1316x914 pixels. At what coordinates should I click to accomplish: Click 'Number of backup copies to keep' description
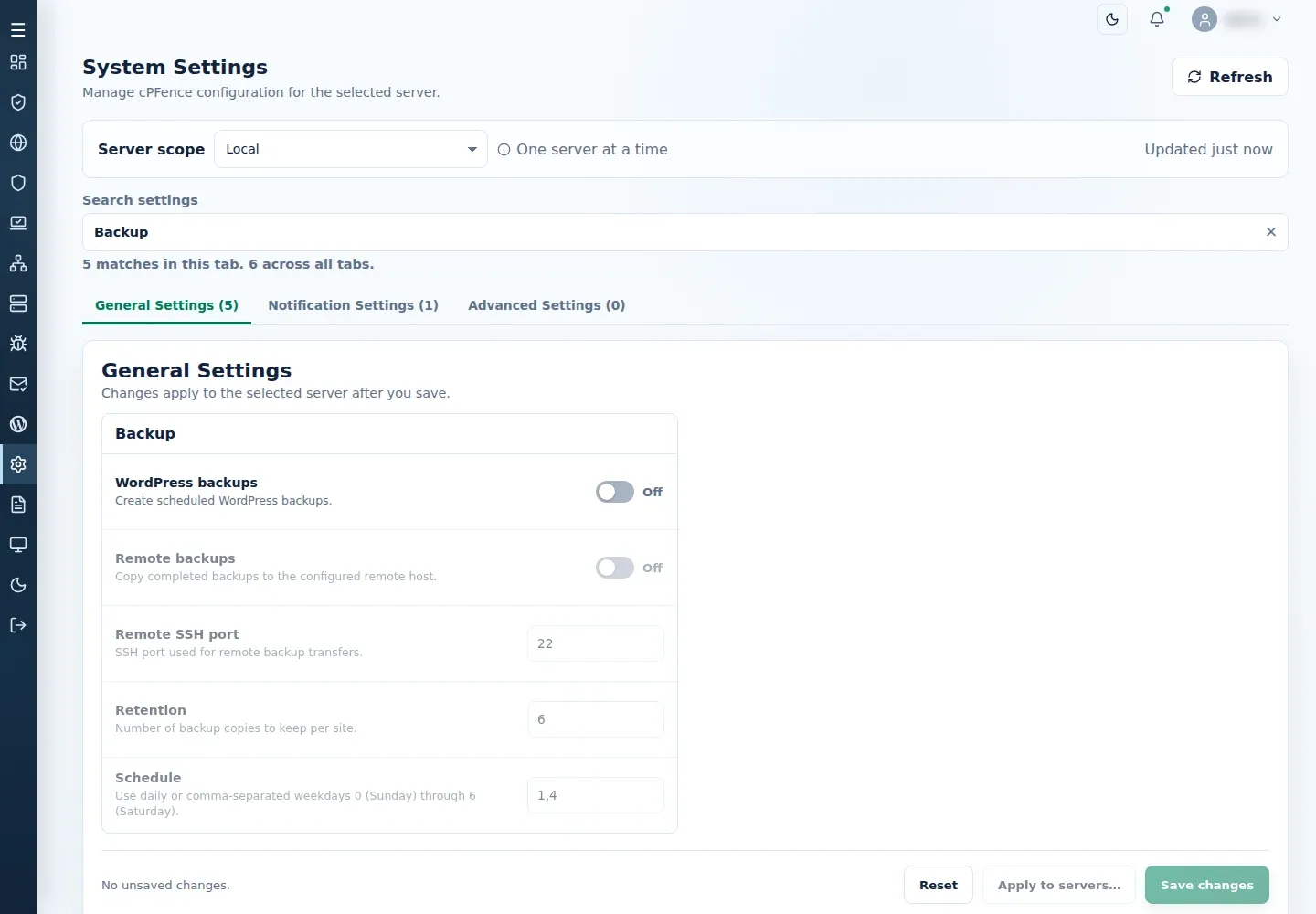pyautogui.click(x=235, y=728)
